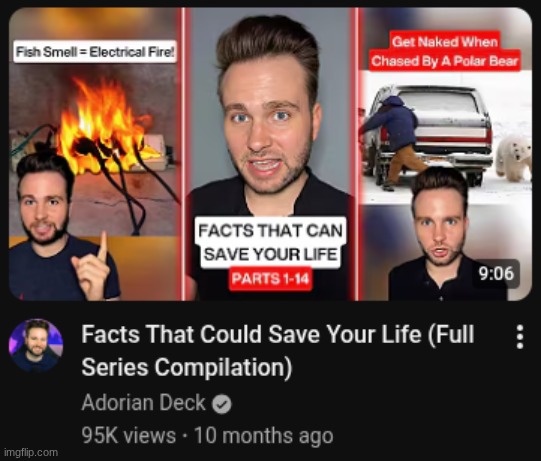Click the polar bear in thumbnail

[x=513, y=159]
